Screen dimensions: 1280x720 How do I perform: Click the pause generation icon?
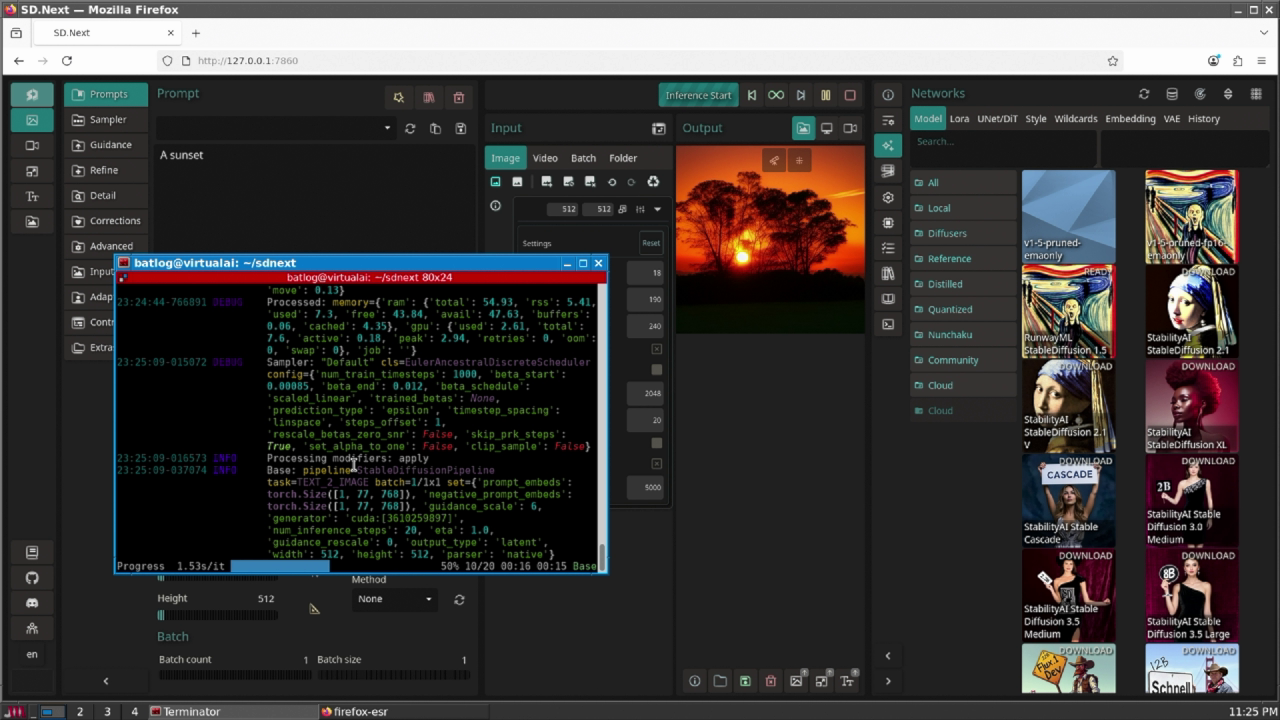[x=826, y=95]
